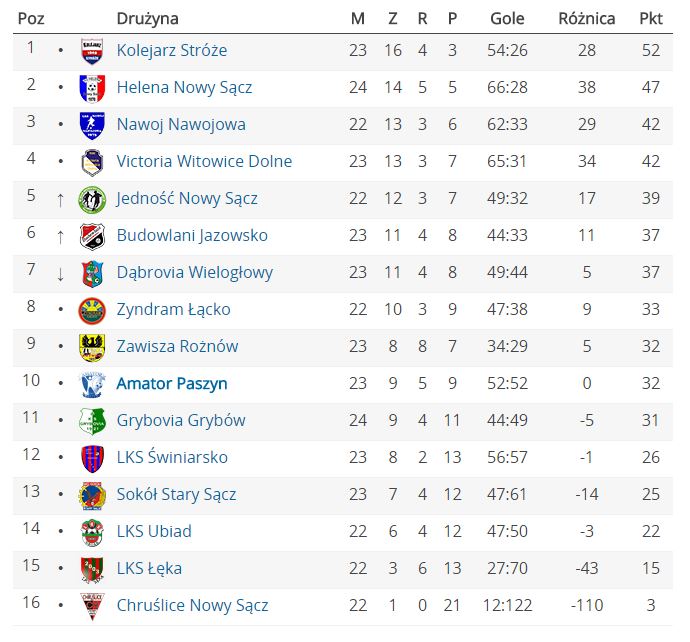The image size is (690, 642).
Task: Click the Drużyna column header
Action: pyautogui.click(x=147, y=19)
